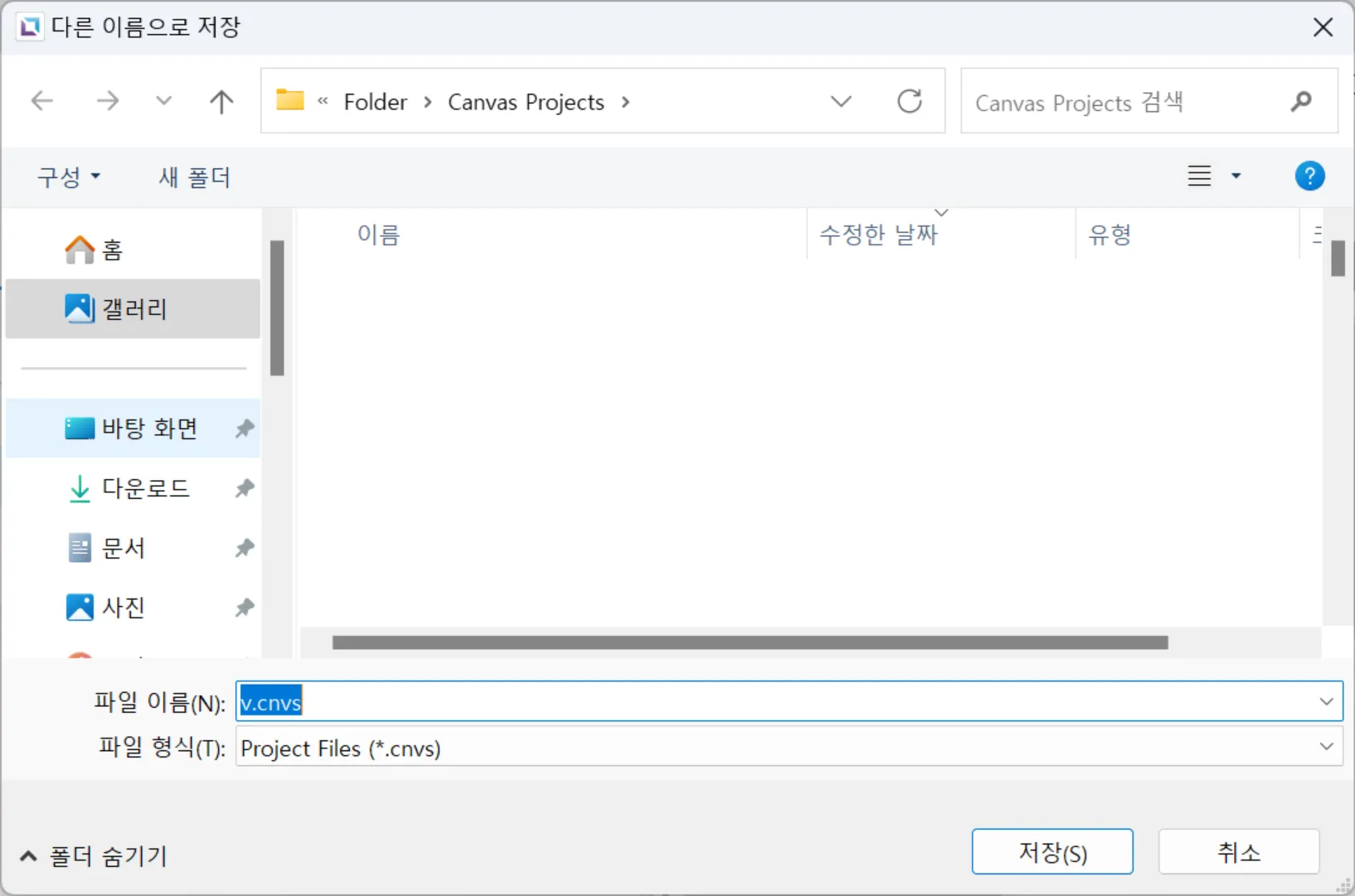
Task: Go up one folder level
Action: (221, 101)
